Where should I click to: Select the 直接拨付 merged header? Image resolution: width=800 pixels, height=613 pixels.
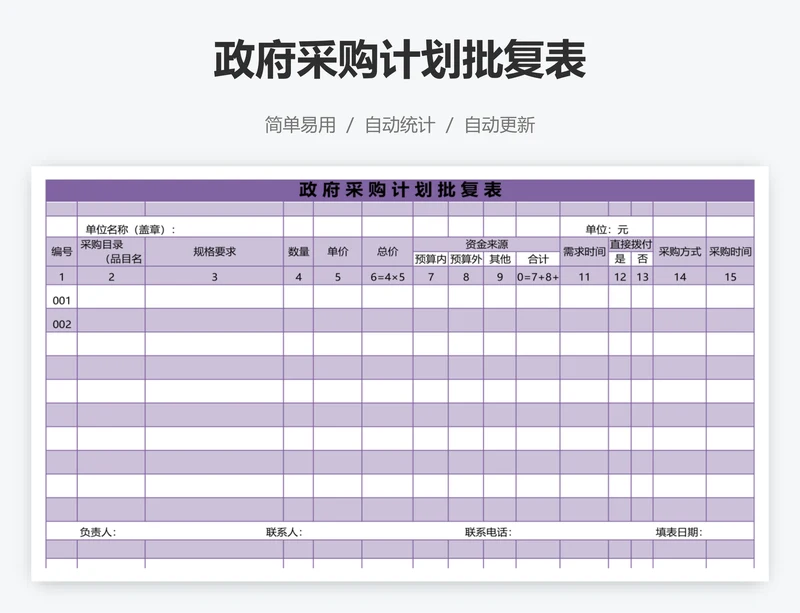coord(631,244)
